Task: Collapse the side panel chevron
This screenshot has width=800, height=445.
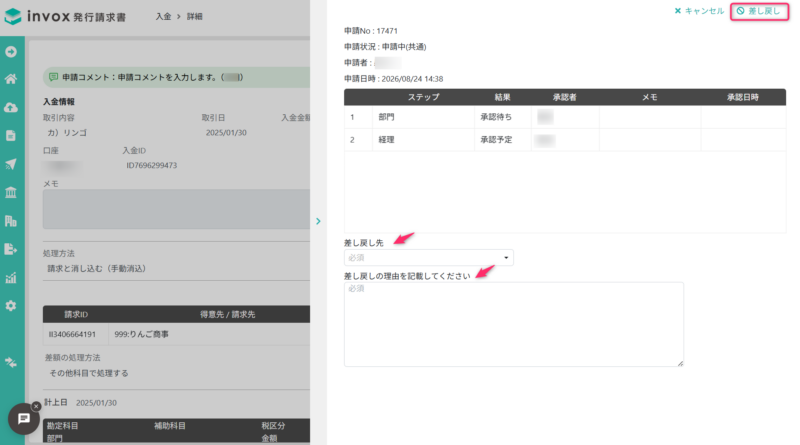Action: [x=318, y=221]
